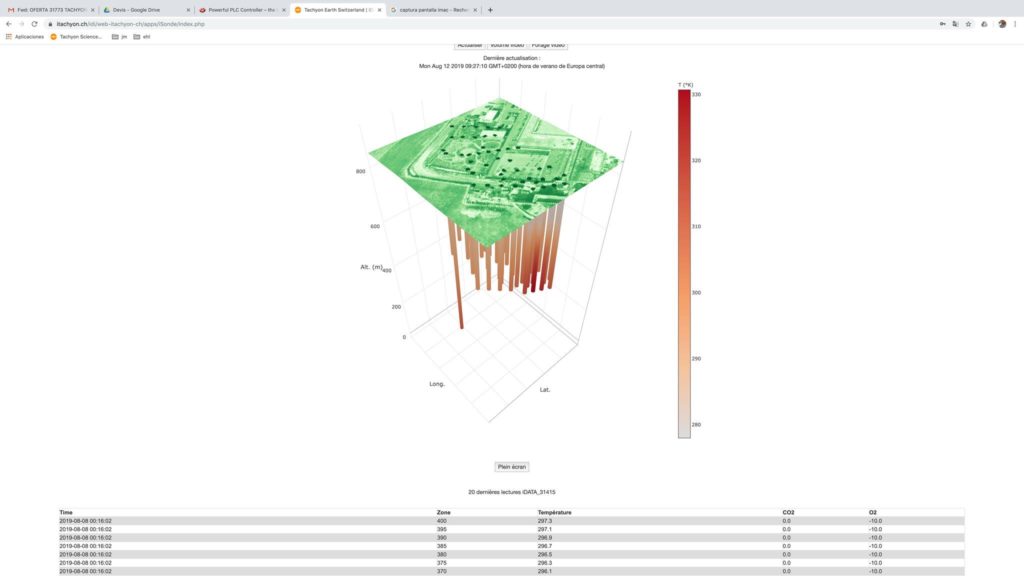
Task: Select the 'Tachyon Earth Switzerland' tab
Action: [336, 10]
